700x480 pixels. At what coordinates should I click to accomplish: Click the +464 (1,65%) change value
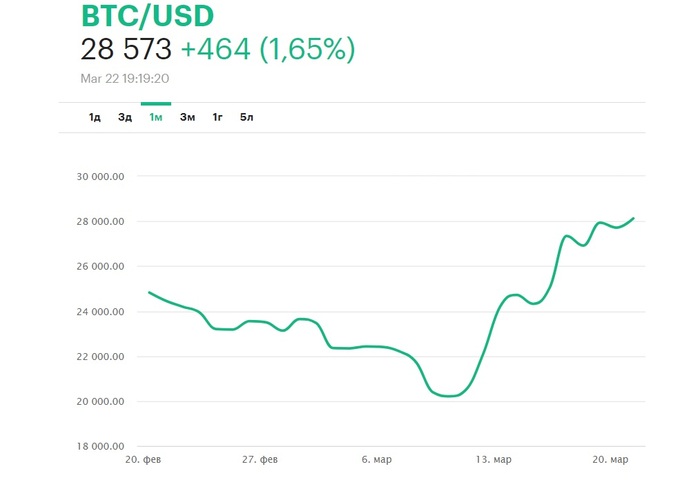click(267, 49)
